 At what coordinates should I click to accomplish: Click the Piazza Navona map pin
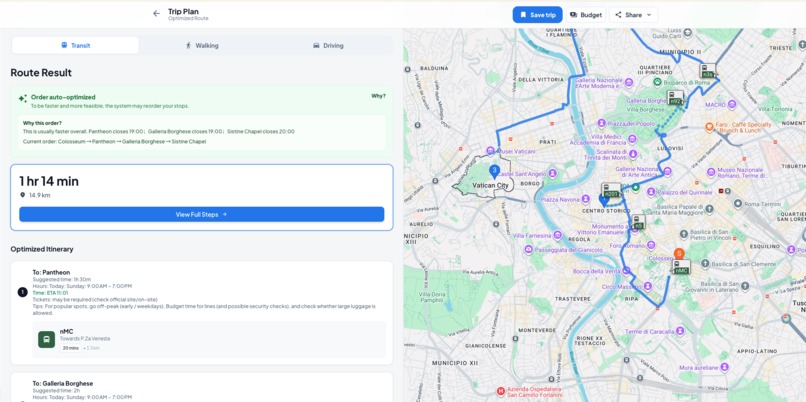coord(586,199)
